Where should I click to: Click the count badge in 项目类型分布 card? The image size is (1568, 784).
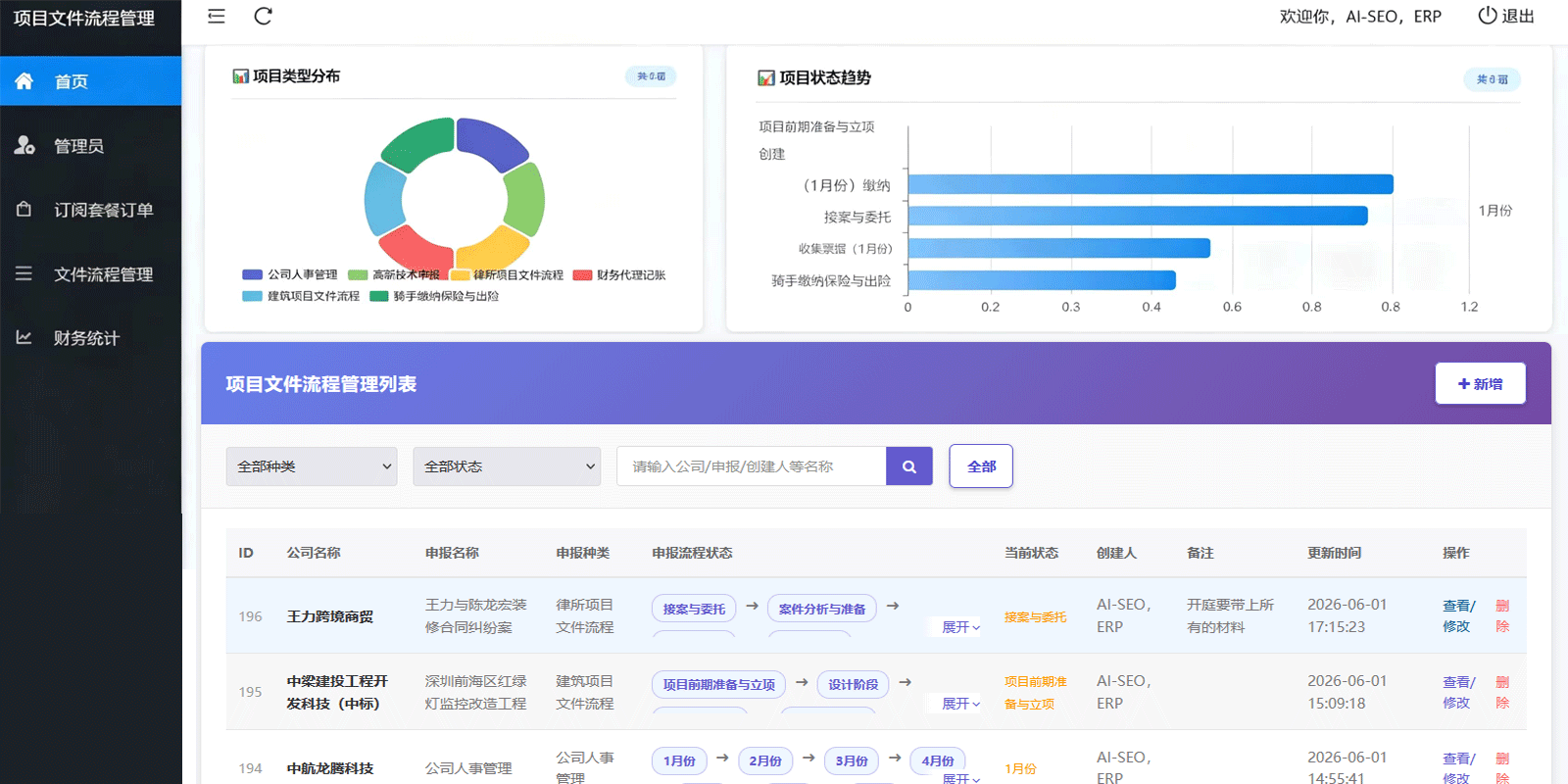pyautogui.click(x=651, y=75)
